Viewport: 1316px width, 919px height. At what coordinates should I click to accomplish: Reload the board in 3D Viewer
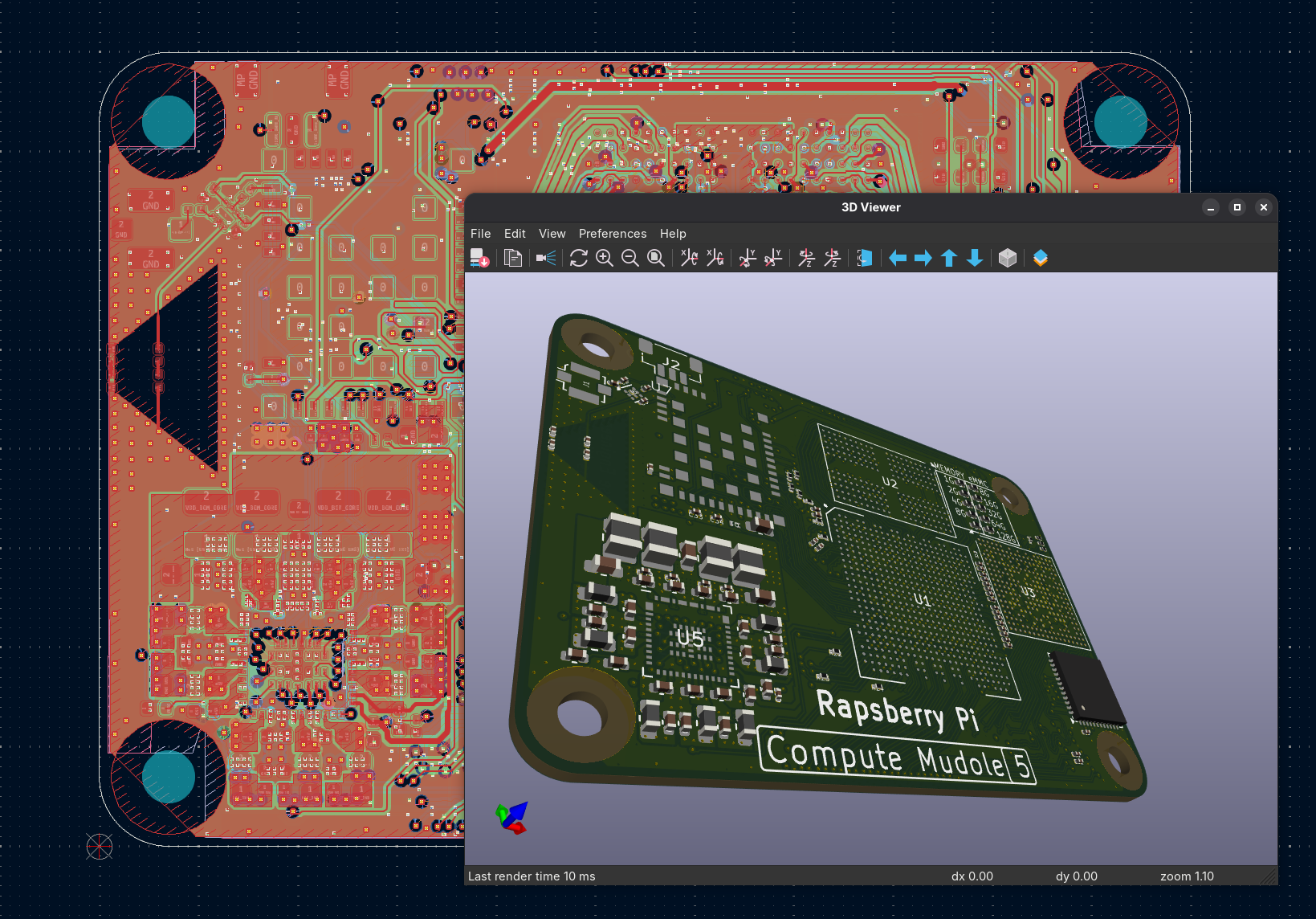(479, 258)
